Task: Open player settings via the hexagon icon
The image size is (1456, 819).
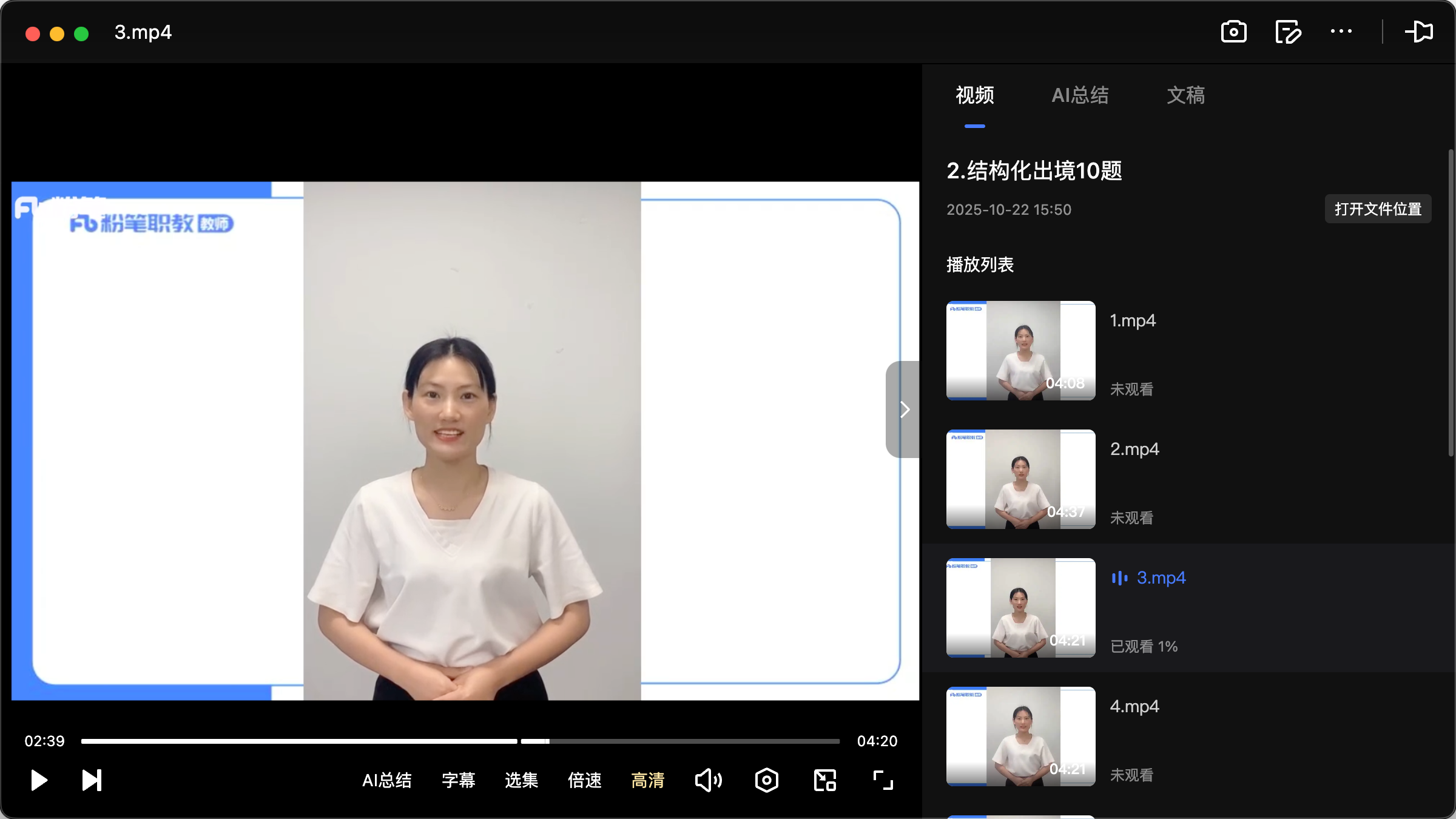Action: [766, 780]
